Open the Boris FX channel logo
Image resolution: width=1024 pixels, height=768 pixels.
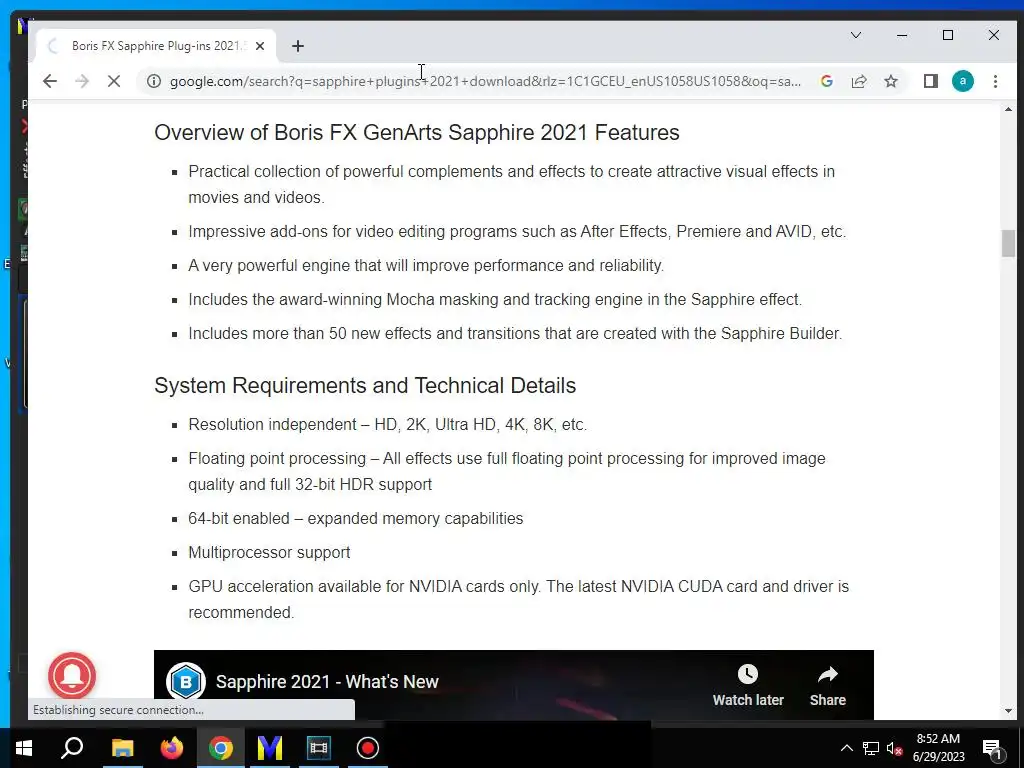[x=186, y=682]
